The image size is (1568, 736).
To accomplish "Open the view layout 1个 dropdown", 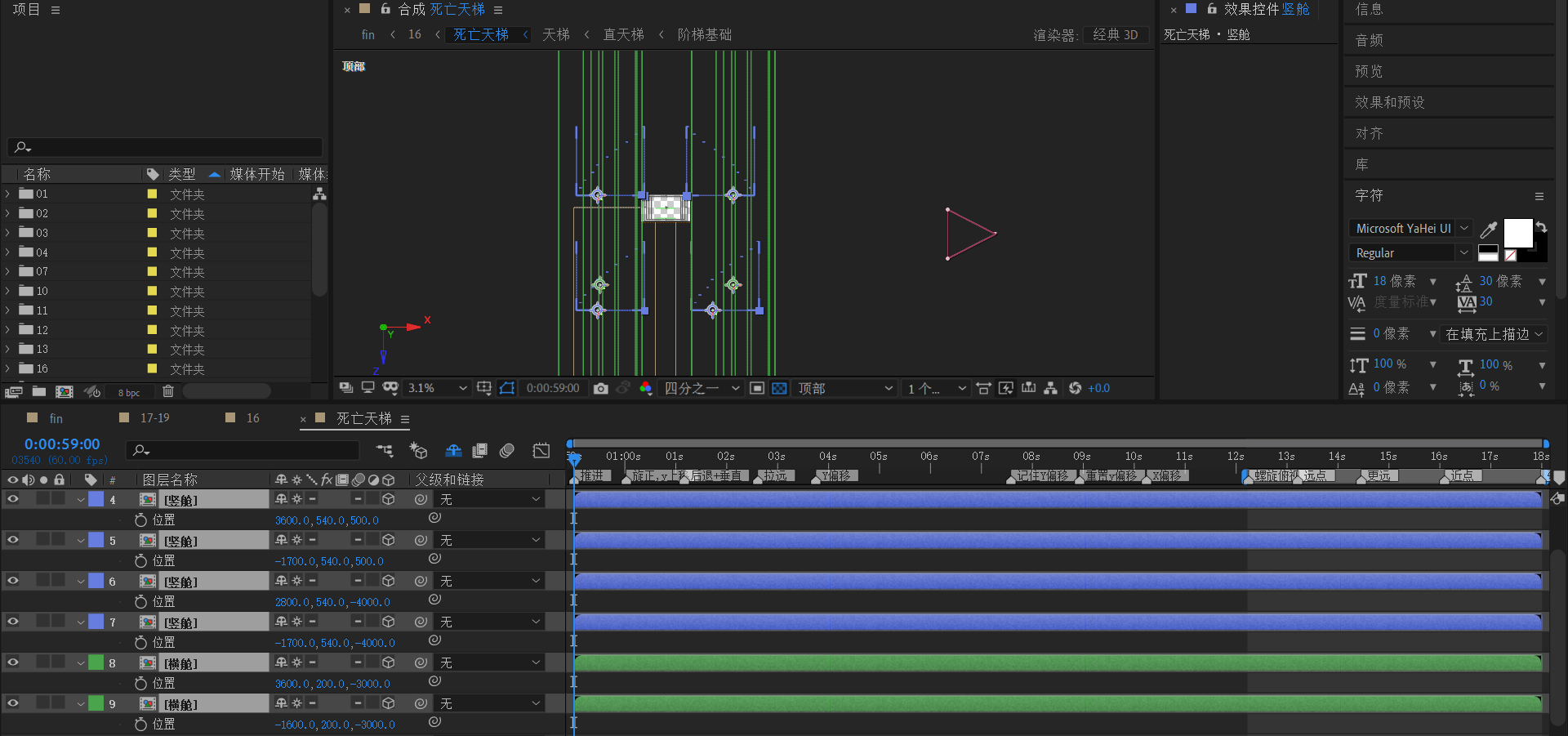I will 936,389.
